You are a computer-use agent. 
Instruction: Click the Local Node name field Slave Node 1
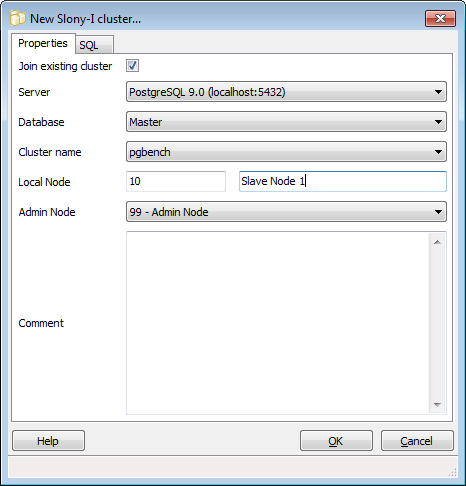(x=343, y=181)
